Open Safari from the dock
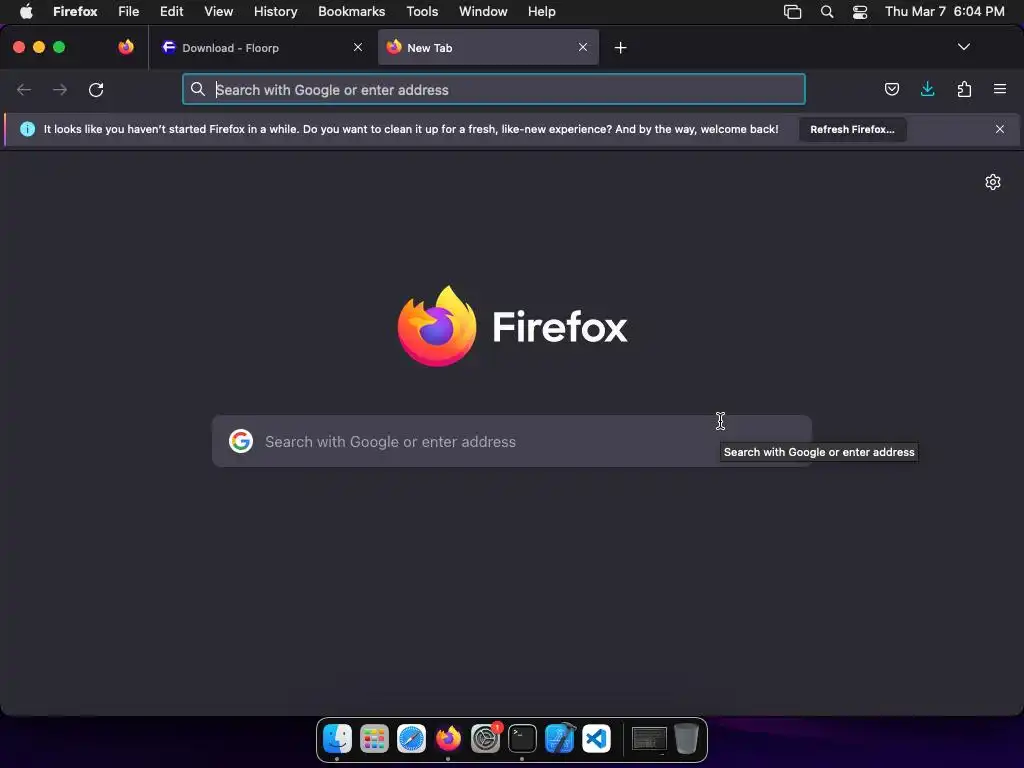 [x=411, y=739]
